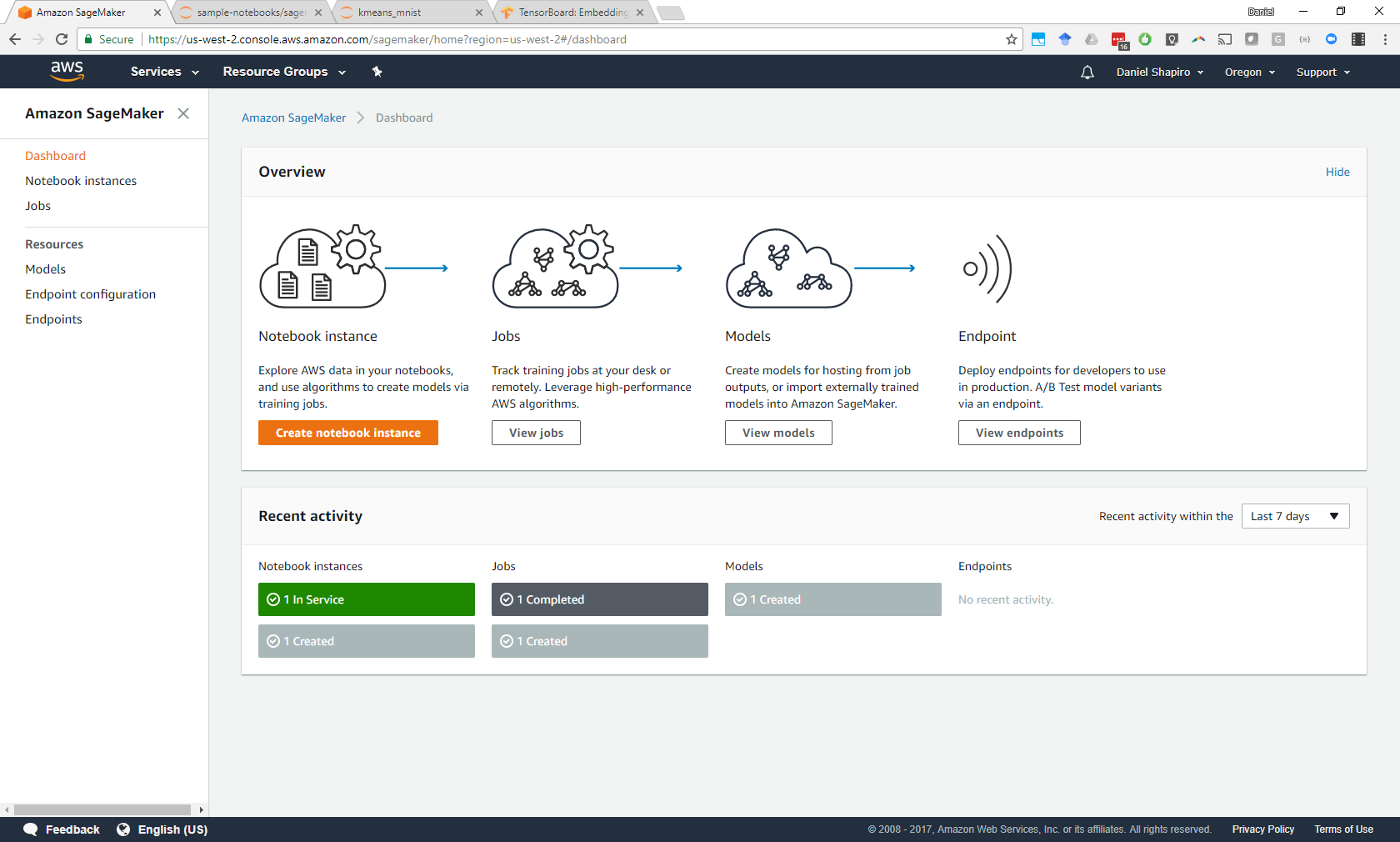Bookmark this page with the star icon

(1012, 39)
